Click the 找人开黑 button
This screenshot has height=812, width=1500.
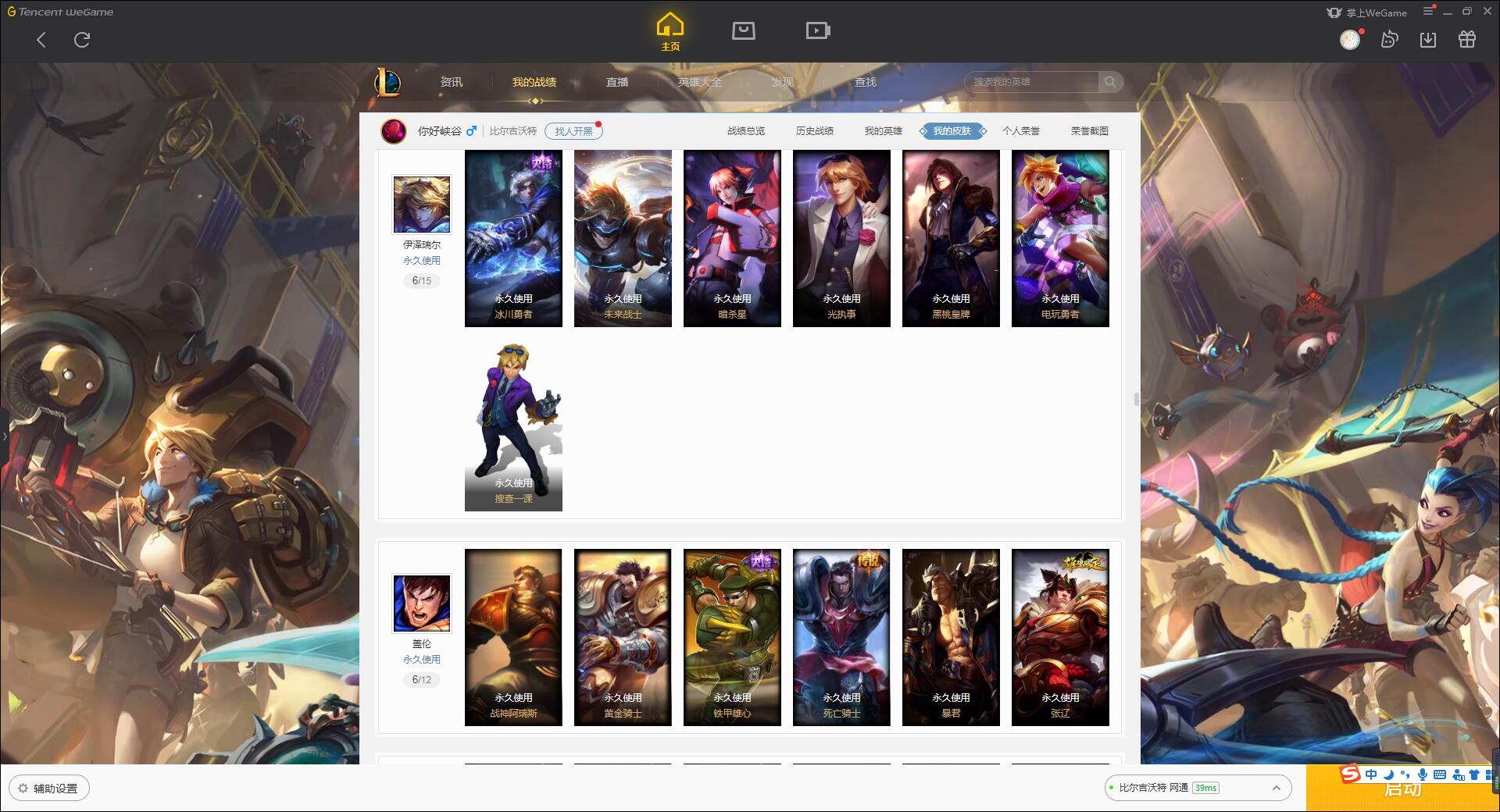573,131
